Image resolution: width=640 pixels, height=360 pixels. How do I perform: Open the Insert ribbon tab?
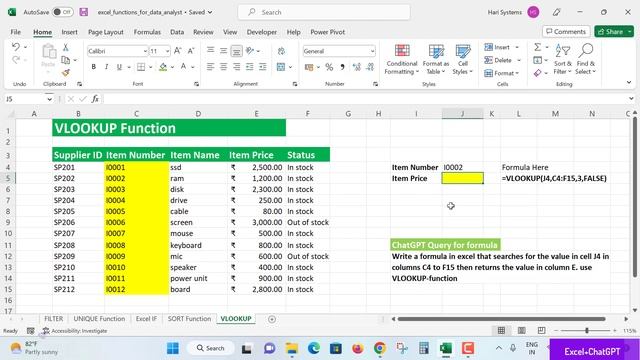pyautogui.click(x=69, y=32)
